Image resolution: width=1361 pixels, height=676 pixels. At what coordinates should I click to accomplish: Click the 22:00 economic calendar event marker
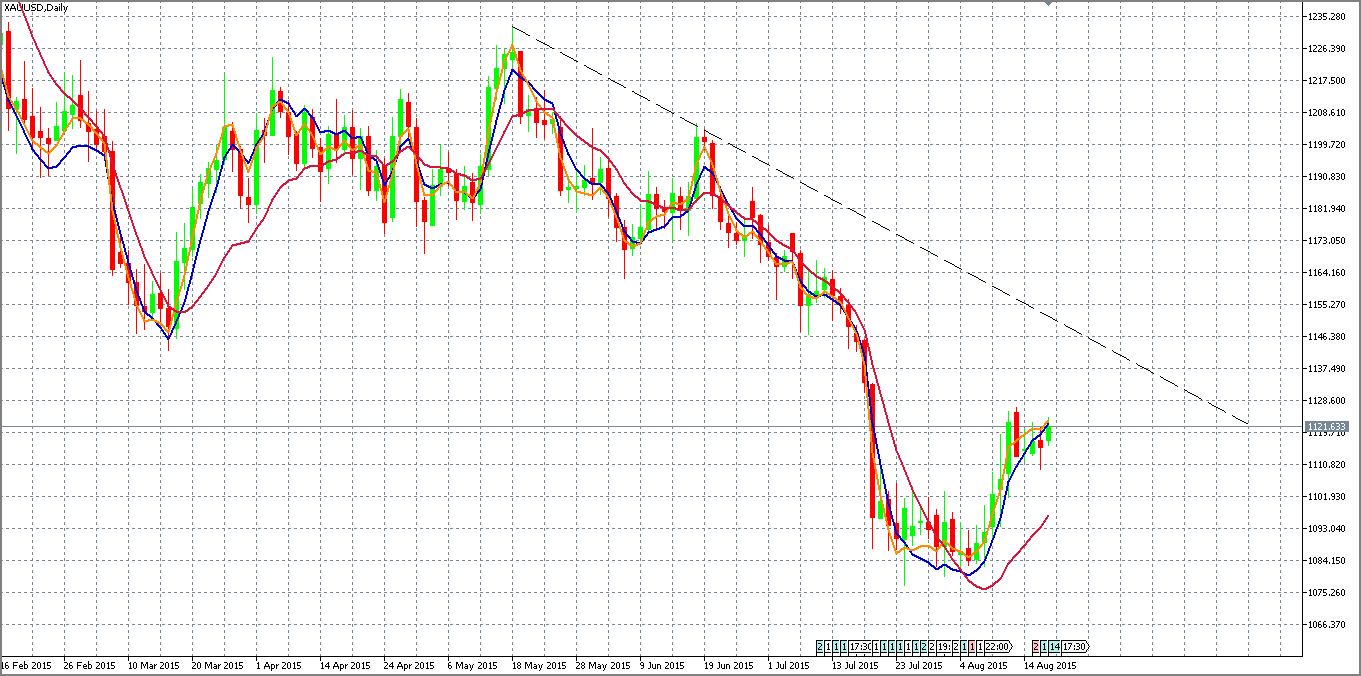point(998,646)
